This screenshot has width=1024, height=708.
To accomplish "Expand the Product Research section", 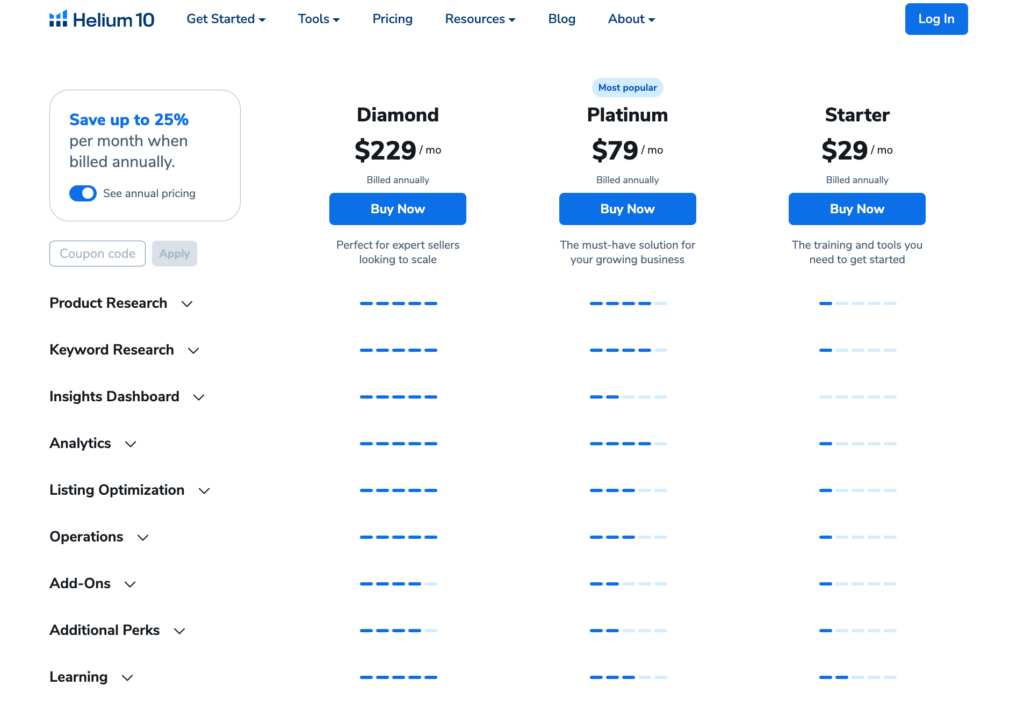I will [x=121, y=303].
